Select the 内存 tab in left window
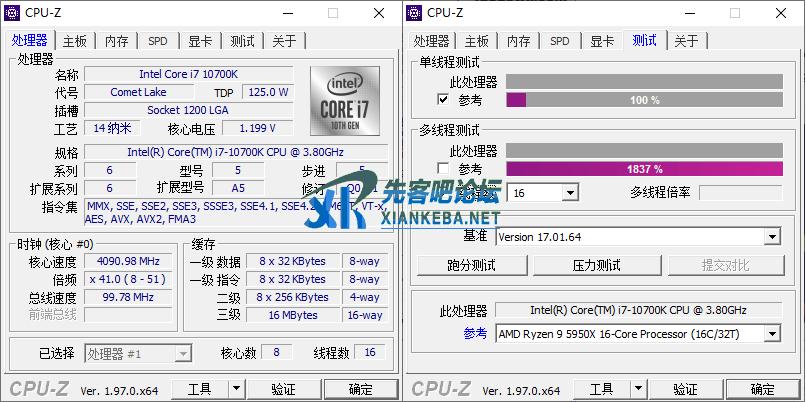The image size is (806, 402). (117, 41)
